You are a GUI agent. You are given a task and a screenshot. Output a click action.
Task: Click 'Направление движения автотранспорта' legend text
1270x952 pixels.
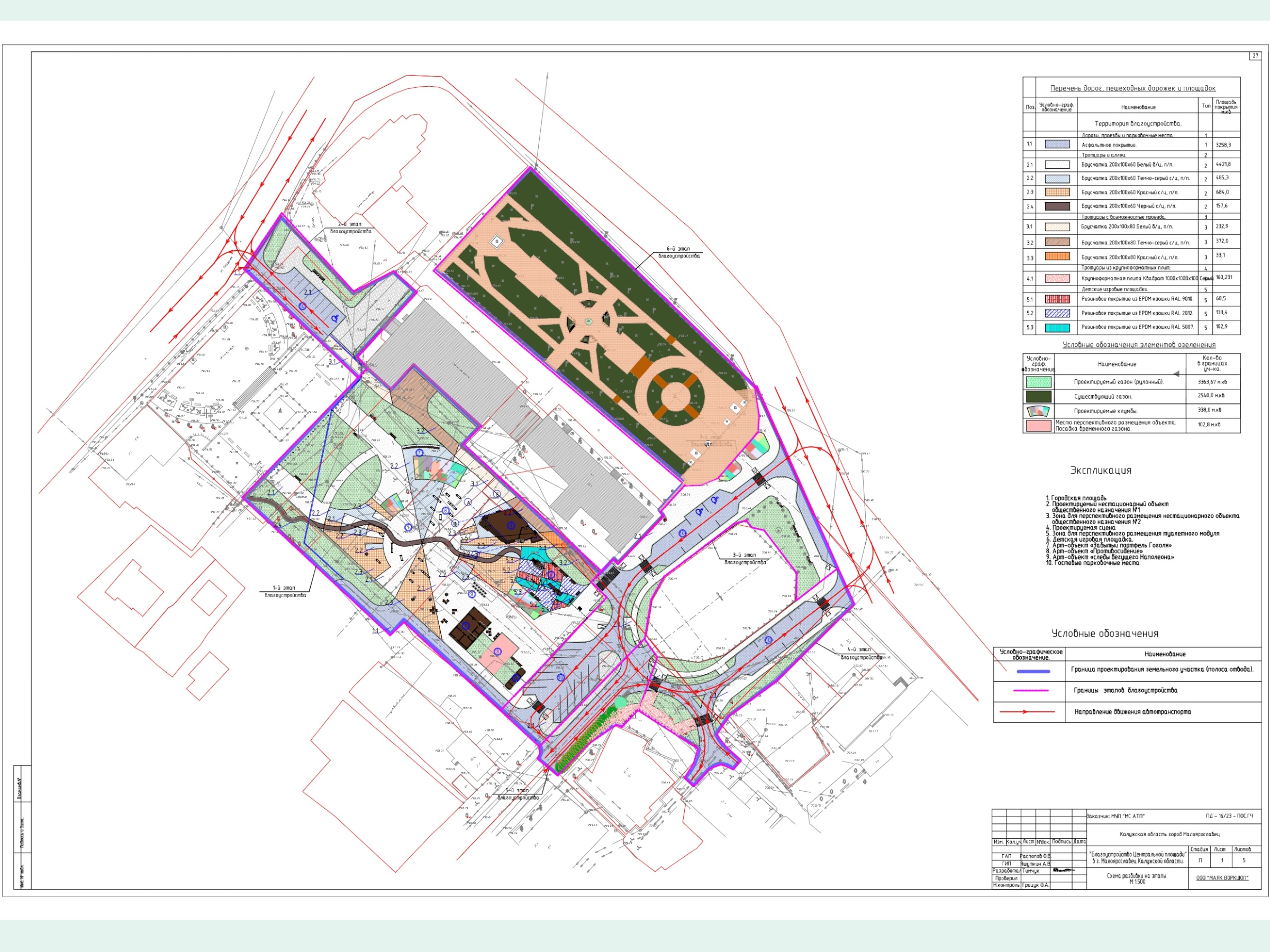[1133, 711]
